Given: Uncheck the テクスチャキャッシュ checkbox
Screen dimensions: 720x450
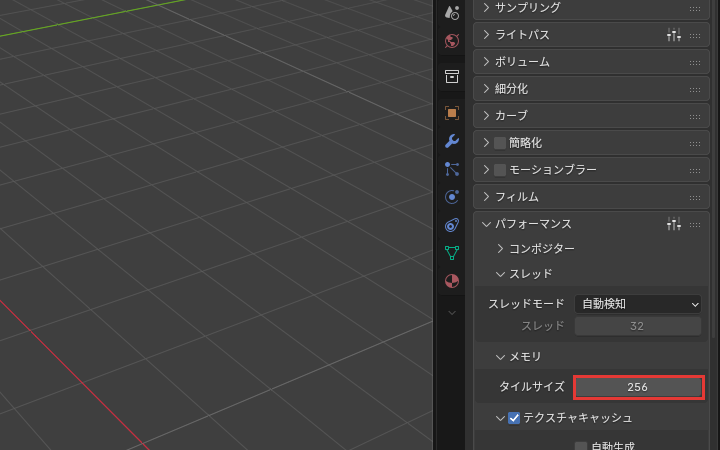Looking at the screenshot, I should pos(514,418).
